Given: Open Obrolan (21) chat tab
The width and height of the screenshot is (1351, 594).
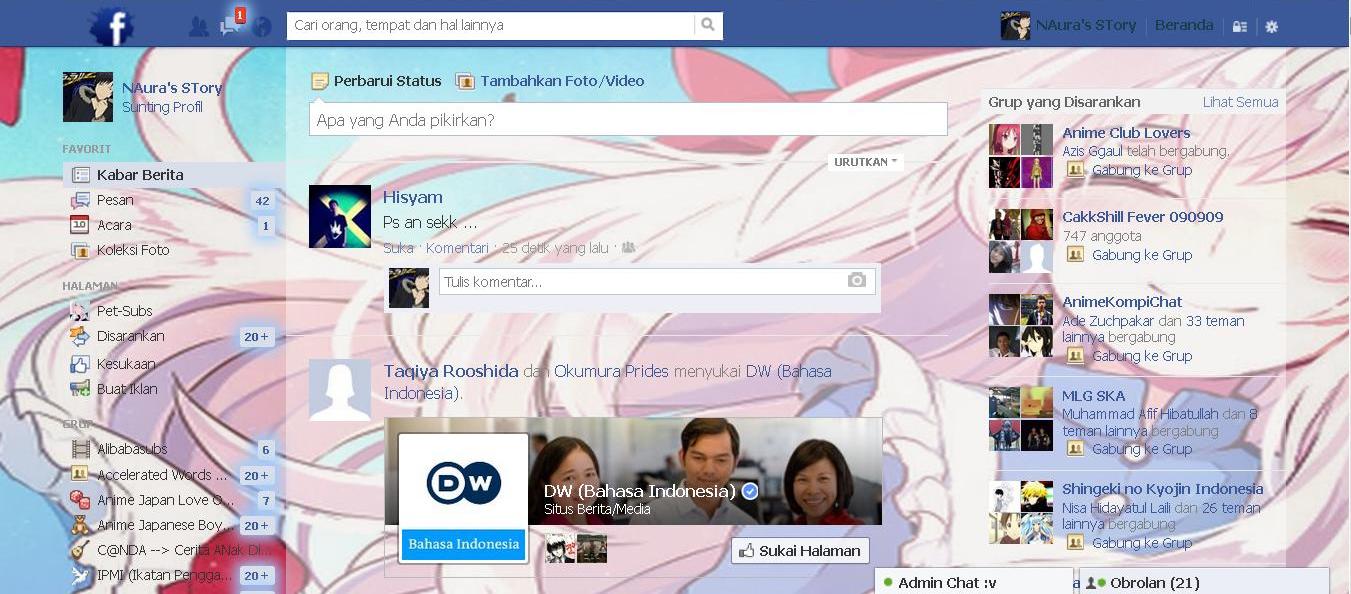Looking at the screenshot, I should (x=1204, y=581).
